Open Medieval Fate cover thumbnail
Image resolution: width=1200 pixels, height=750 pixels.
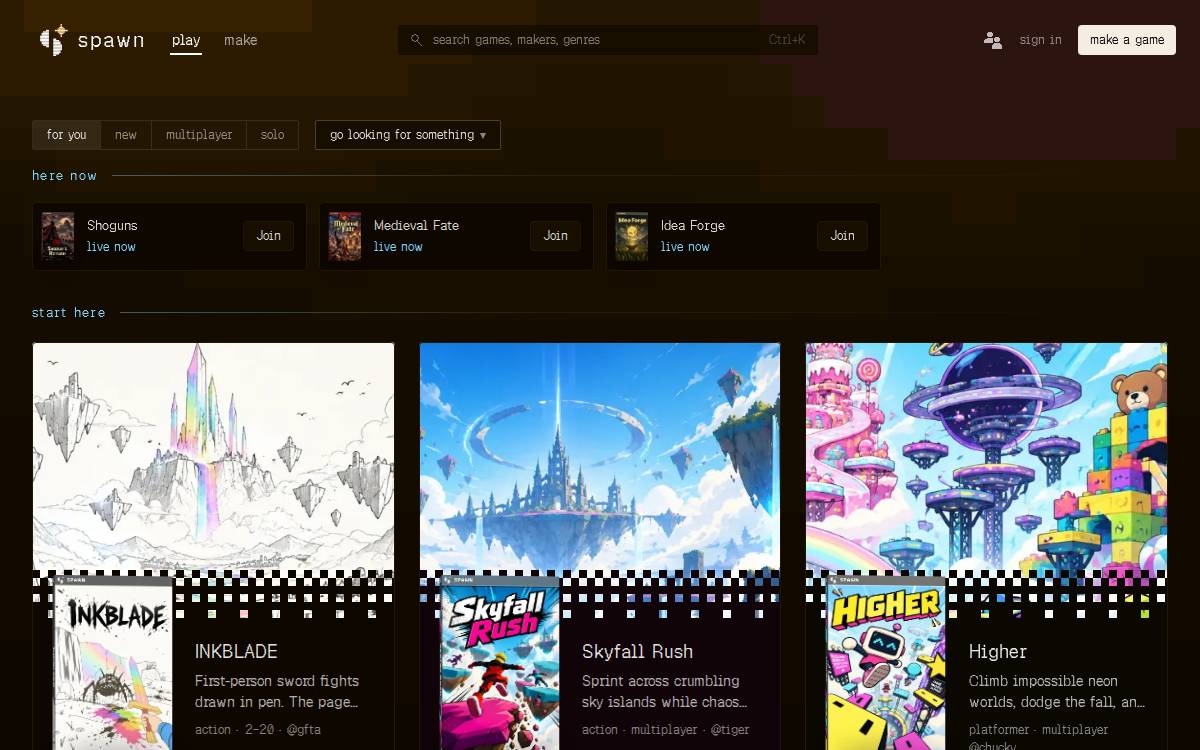(x=345, y=236)
